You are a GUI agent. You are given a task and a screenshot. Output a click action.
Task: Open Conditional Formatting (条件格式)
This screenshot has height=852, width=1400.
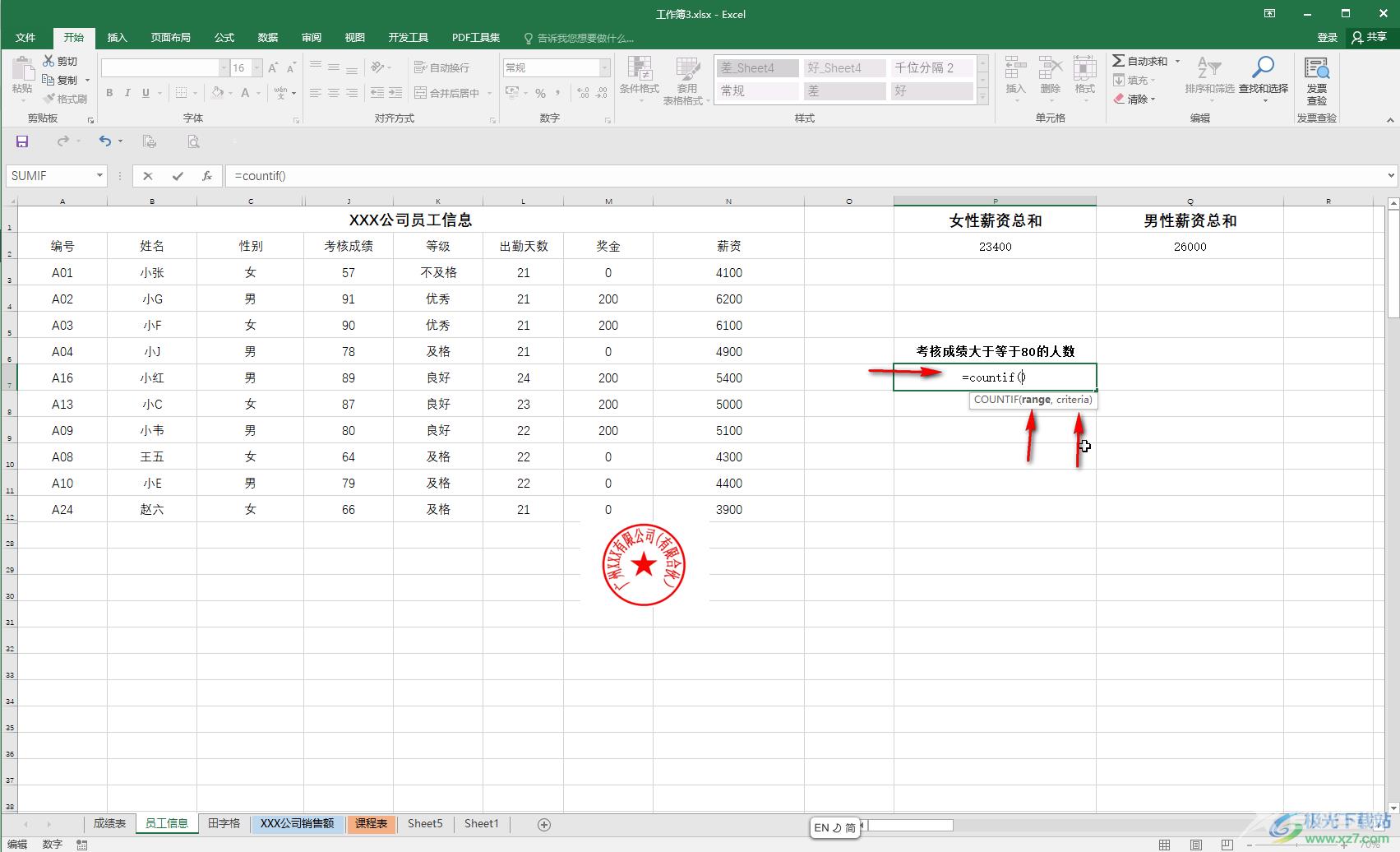640,81
